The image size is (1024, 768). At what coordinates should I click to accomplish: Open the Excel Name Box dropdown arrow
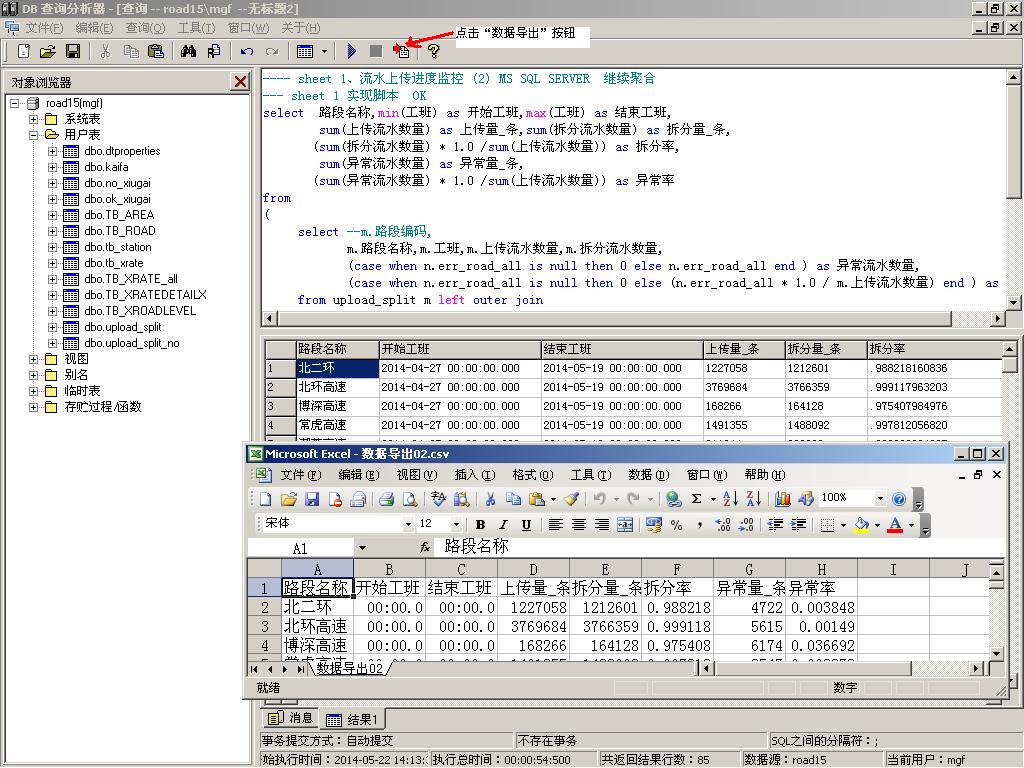point(362,548)
